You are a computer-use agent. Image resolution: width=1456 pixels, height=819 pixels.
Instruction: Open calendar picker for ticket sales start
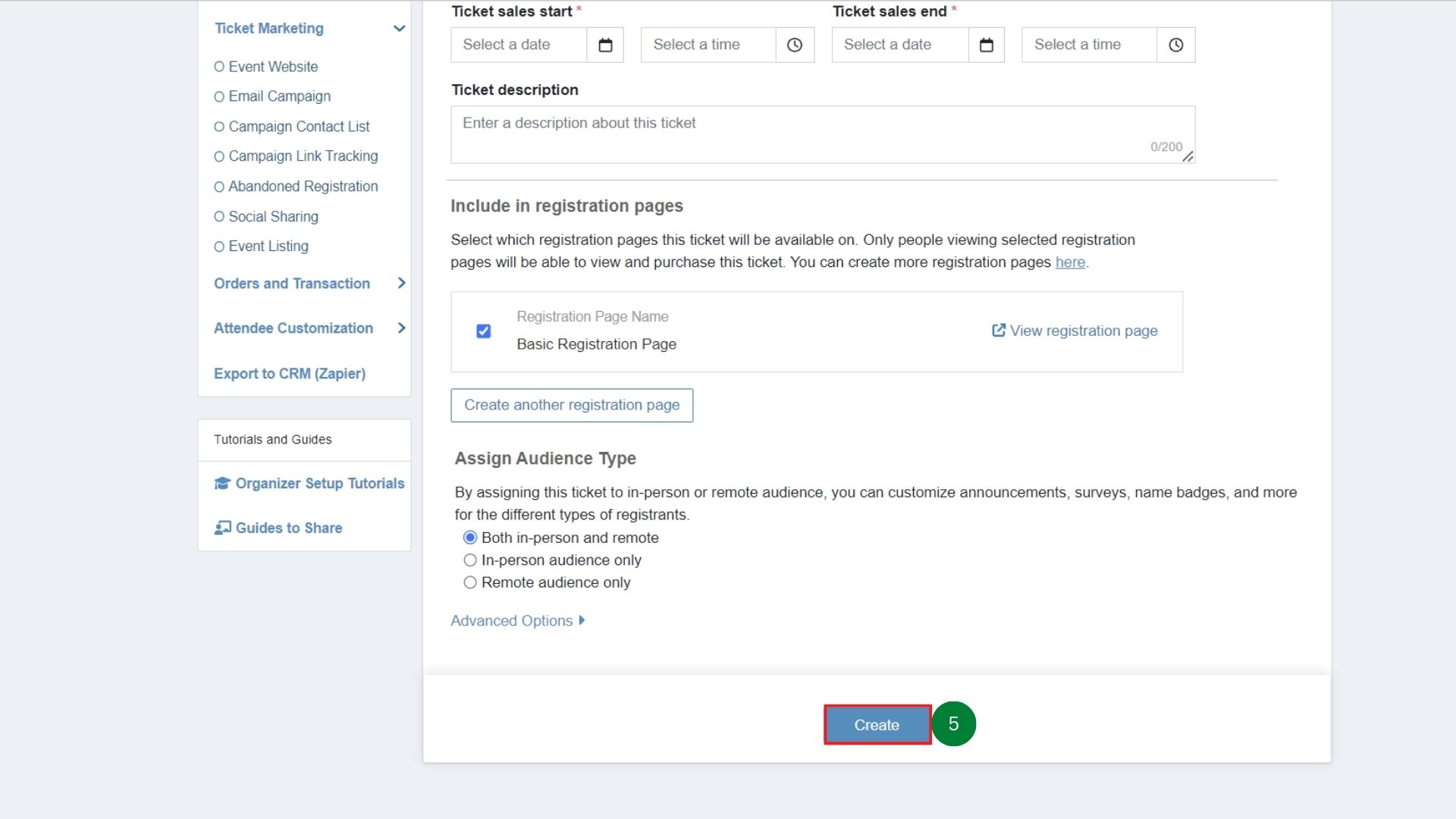click(x=605, y=45)
